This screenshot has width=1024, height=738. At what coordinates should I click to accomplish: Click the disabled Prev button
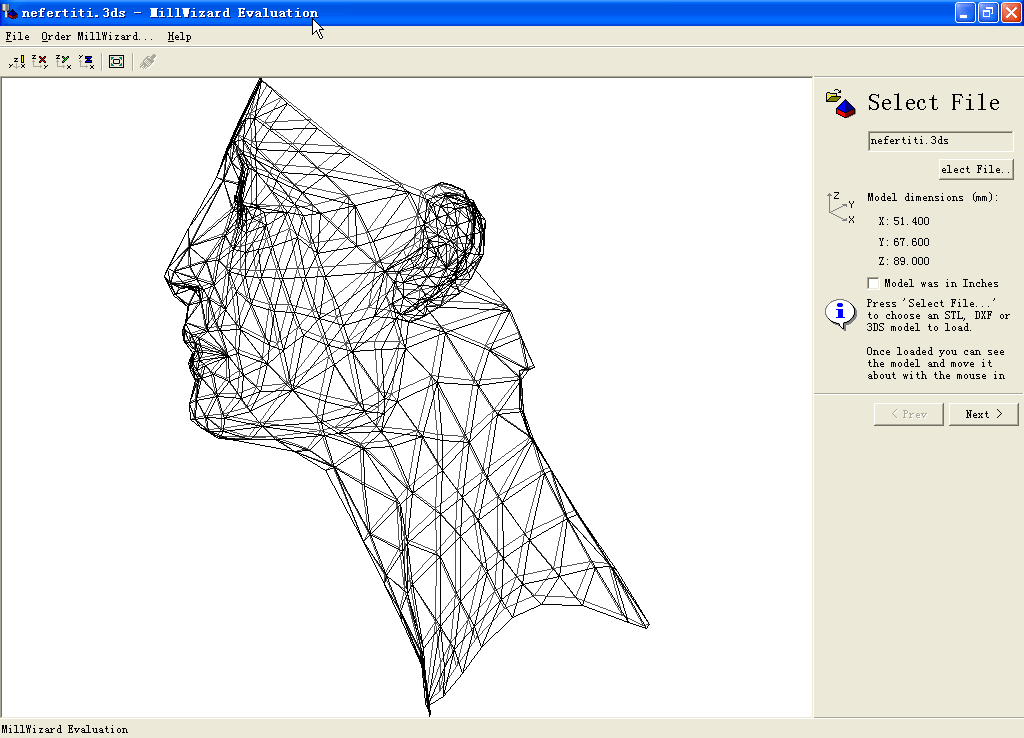pos(908,414)
